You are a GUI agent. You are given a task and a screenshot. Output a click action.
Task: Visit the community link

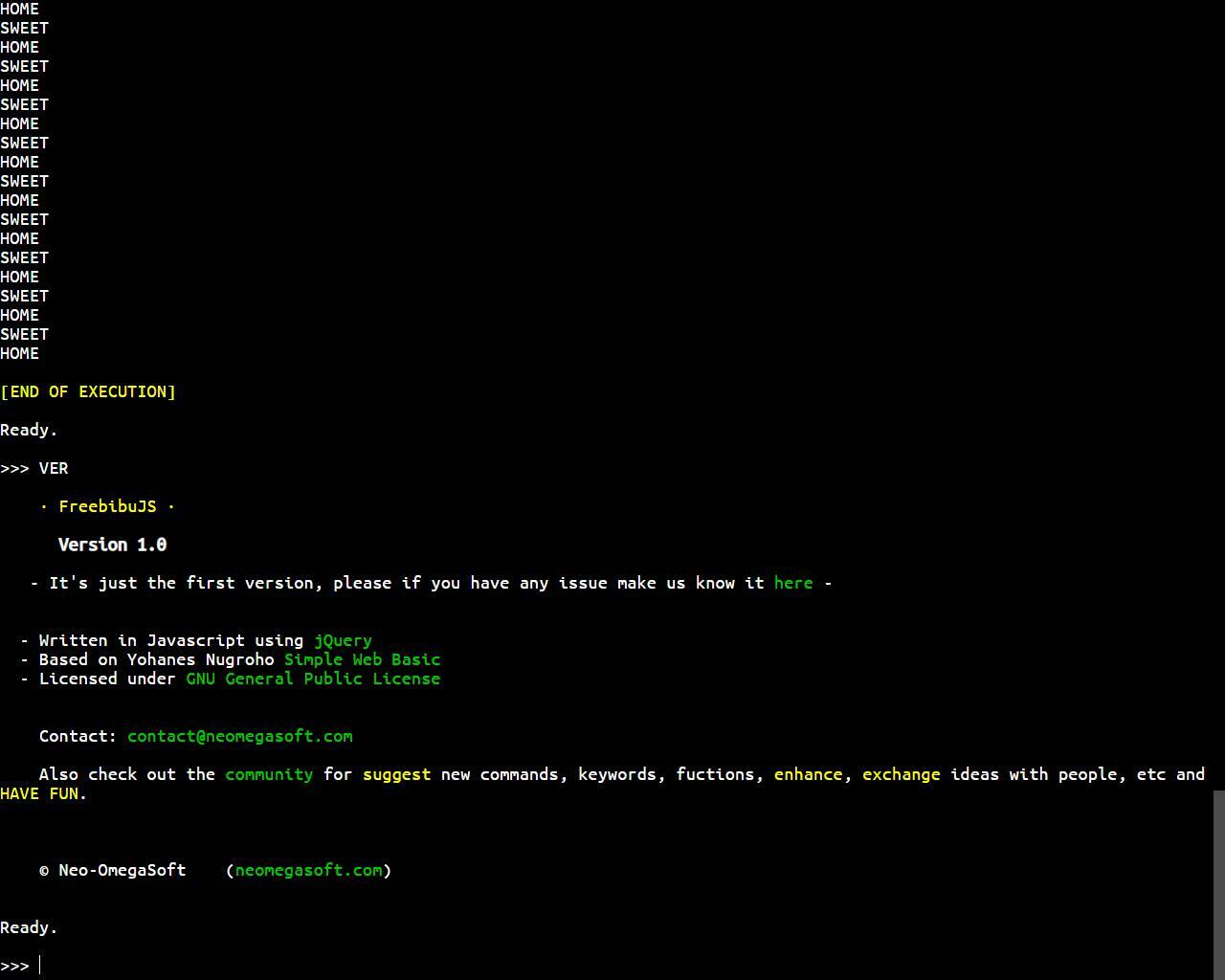[x=269, y=774]
